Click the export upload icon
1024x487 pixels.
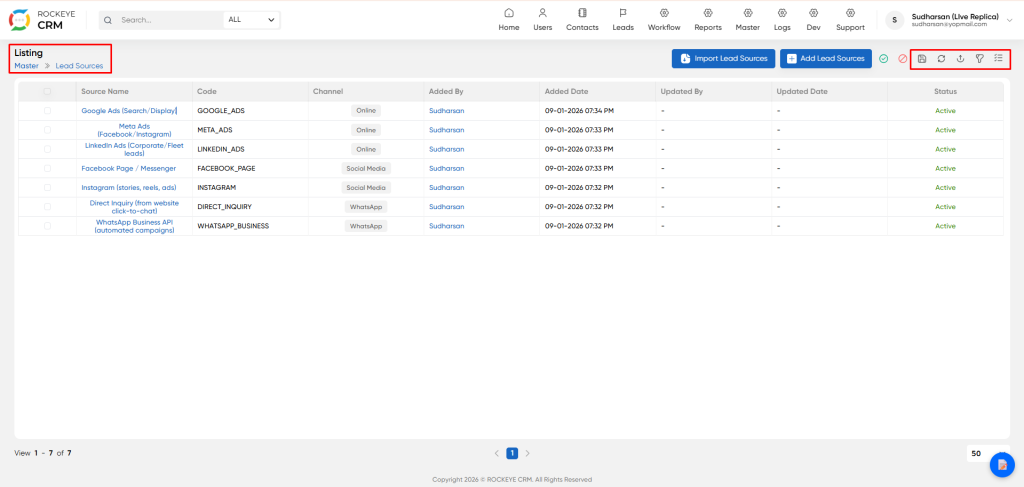click(960, 59)
